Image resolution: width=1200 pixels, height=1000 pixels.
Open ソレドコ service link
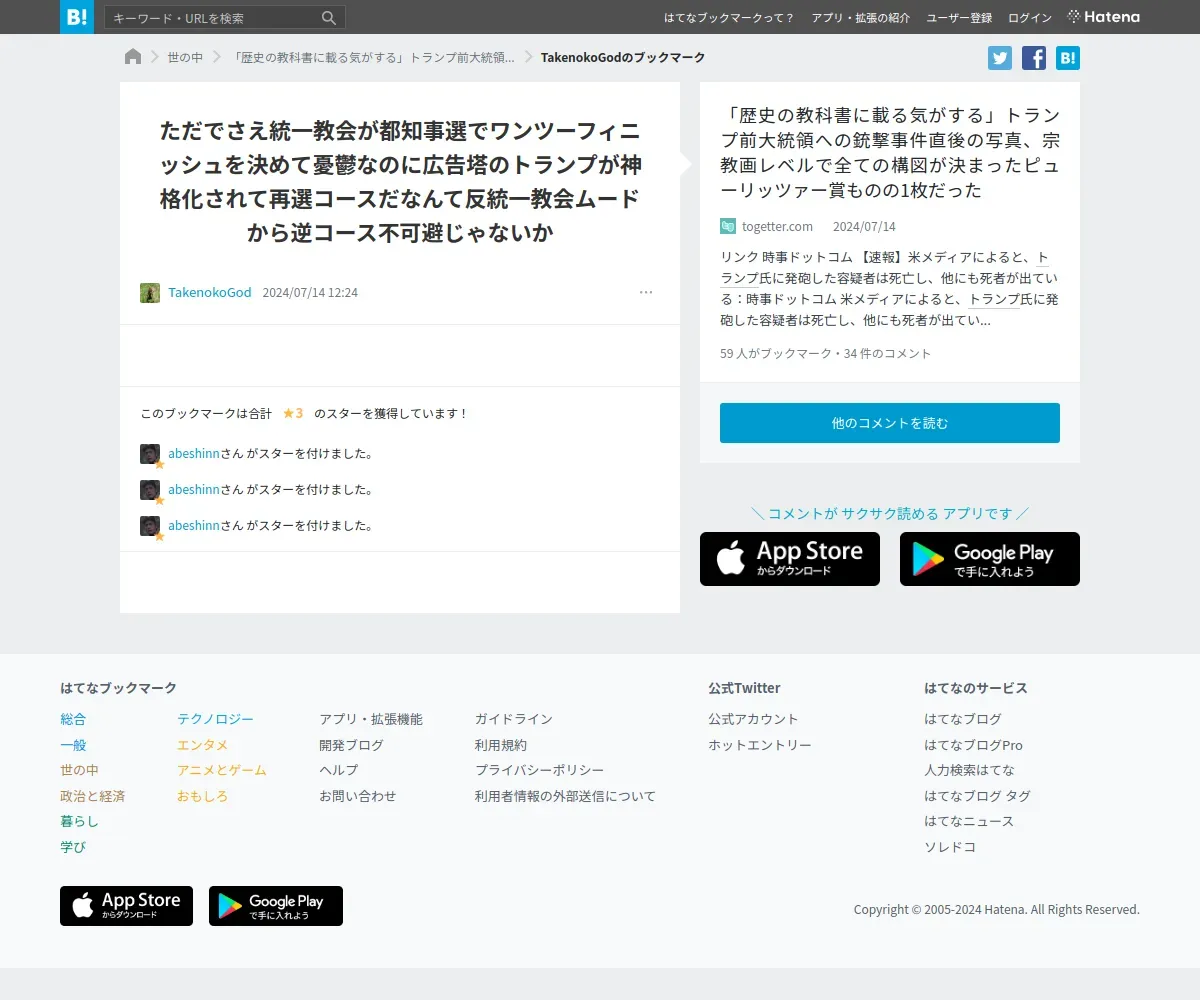coord(950,847)
